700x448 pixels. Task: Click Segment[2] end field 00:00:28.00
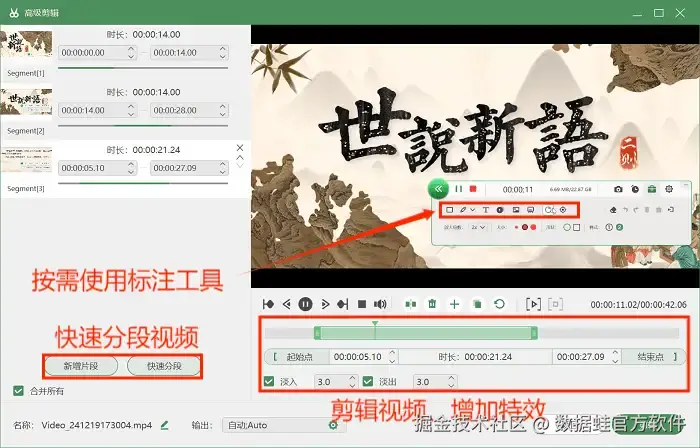click(x=189, y=110)
